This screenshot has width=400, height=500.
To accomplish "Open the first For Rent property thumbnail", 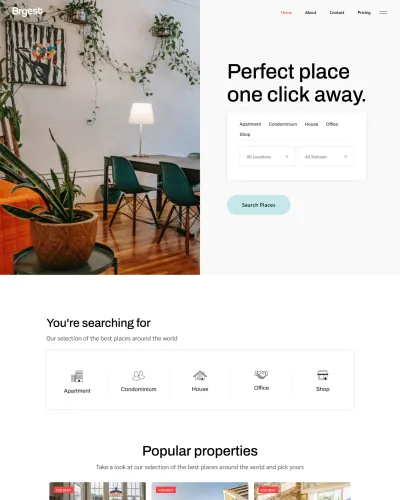I will tap(97, 491).
